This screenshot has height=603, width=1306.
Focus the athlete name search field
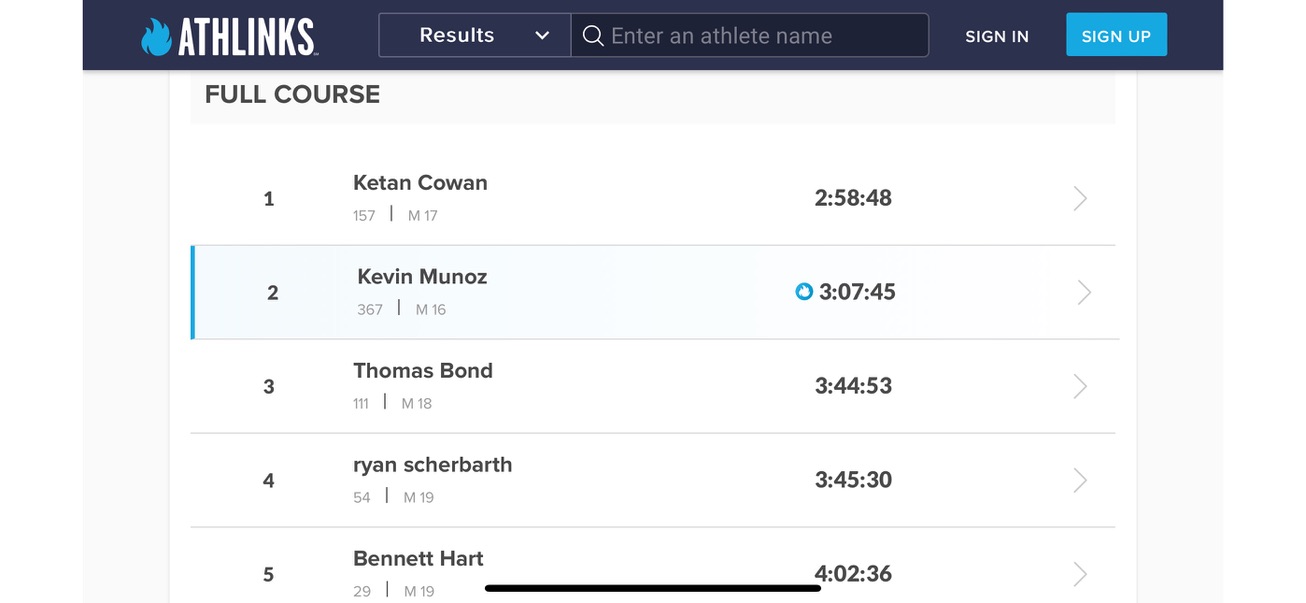[750, 35]
